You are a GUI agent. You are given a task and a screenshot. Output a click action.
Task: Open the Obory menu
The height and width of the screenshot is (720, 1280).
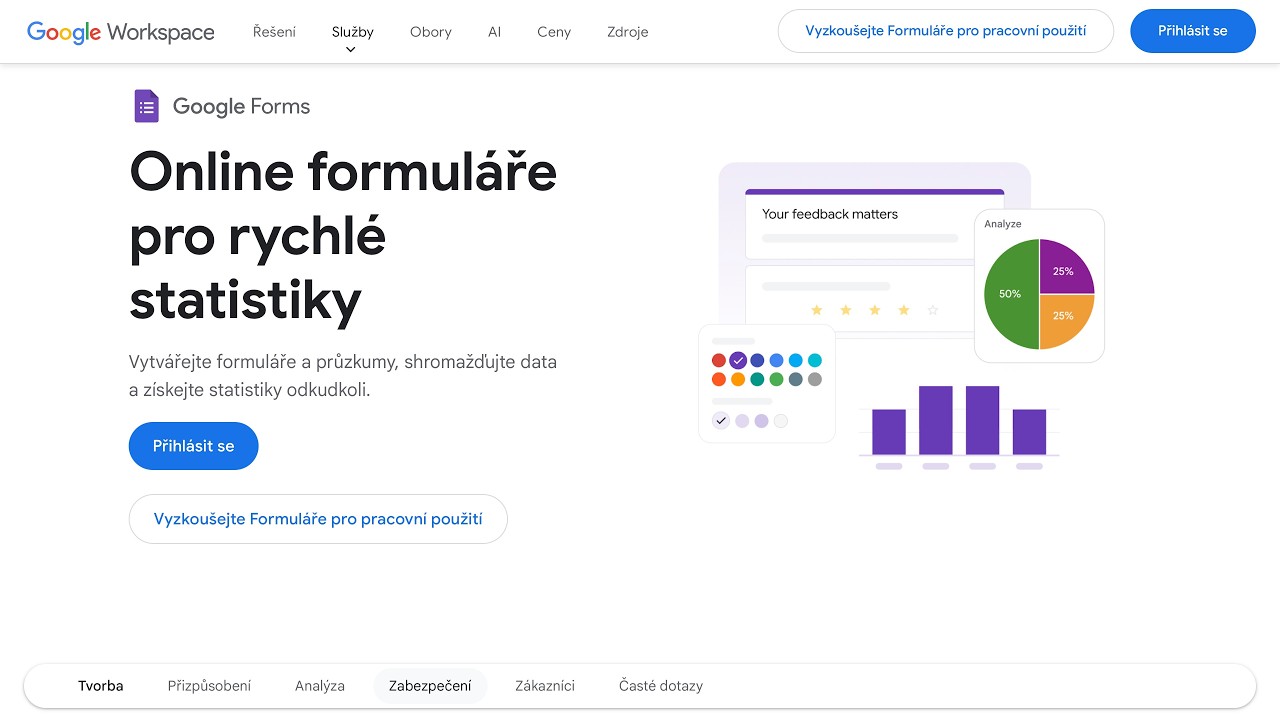pos(431,32)
